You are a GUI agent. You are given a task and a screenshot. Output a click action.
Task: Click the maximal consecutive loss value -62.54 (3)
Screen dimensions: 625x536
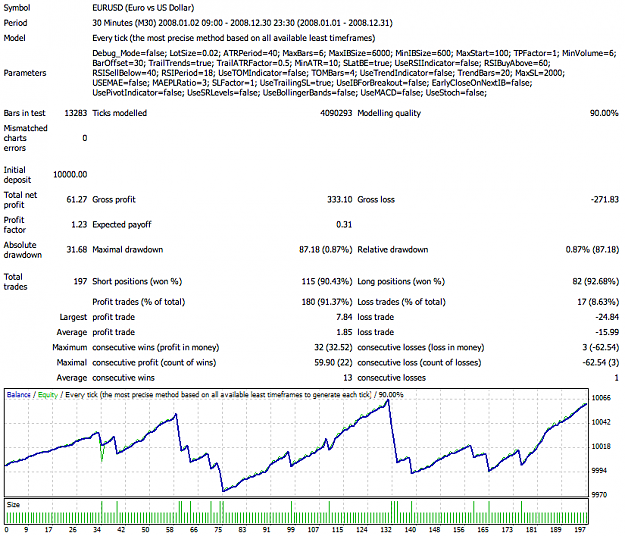[x=601, y=363]
